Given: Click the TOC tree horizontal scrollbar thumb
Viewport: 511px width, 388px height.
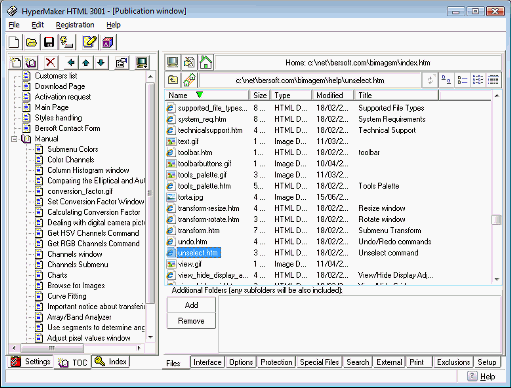Looking at the screenshot, I should pyautogui.click(x=52, y=348).
